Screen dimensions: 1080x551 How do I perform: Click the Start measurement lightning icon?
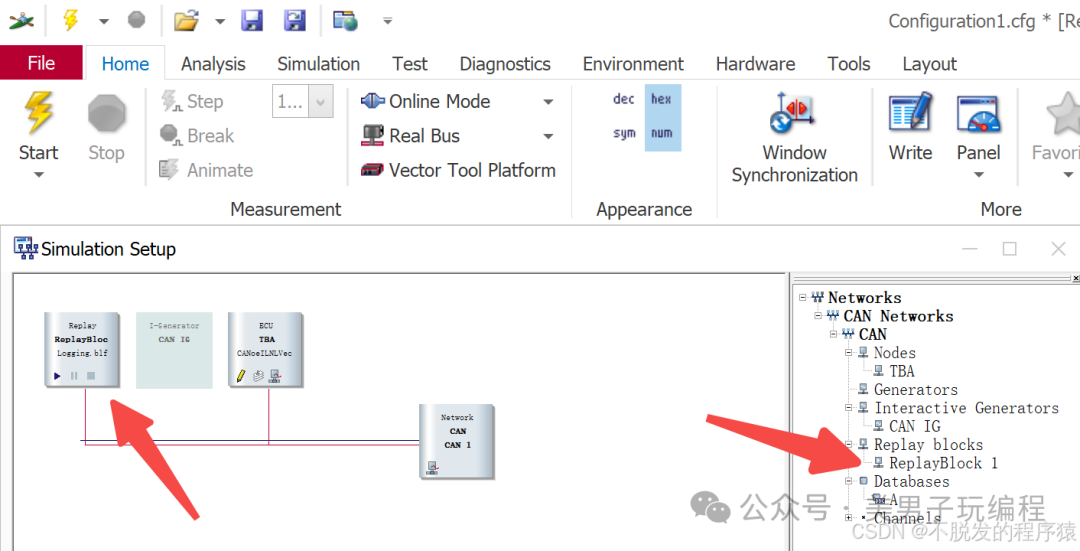click(x=39, y=112)
